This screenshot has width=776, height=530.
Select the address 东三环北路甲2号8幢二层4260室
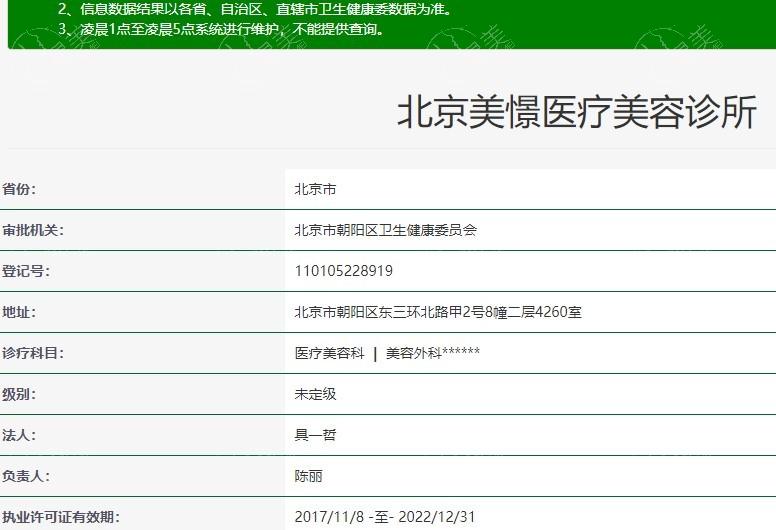480,312
